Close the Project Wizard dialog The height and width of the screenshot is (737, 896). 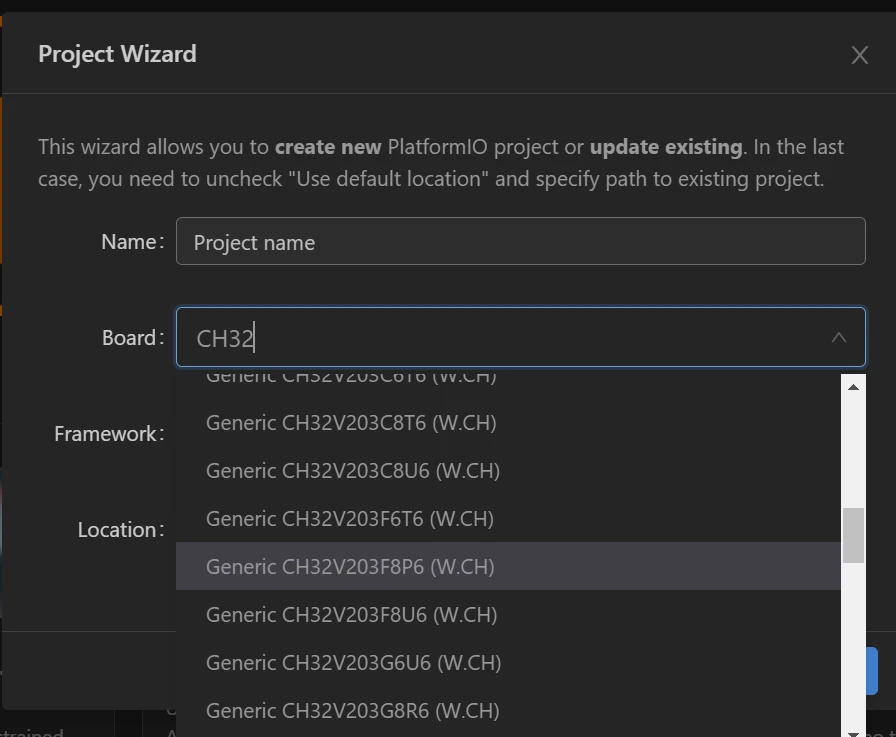coord(859,55)
